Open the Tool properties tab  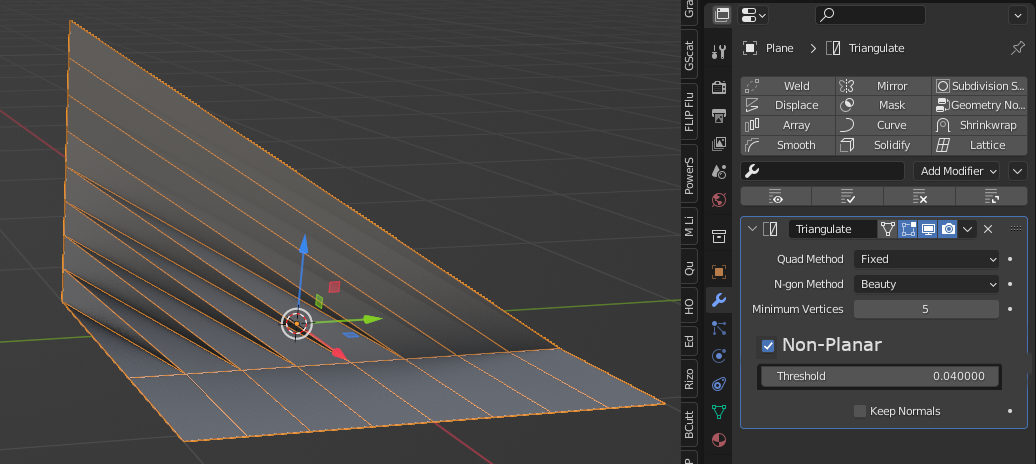coord(719,51)
